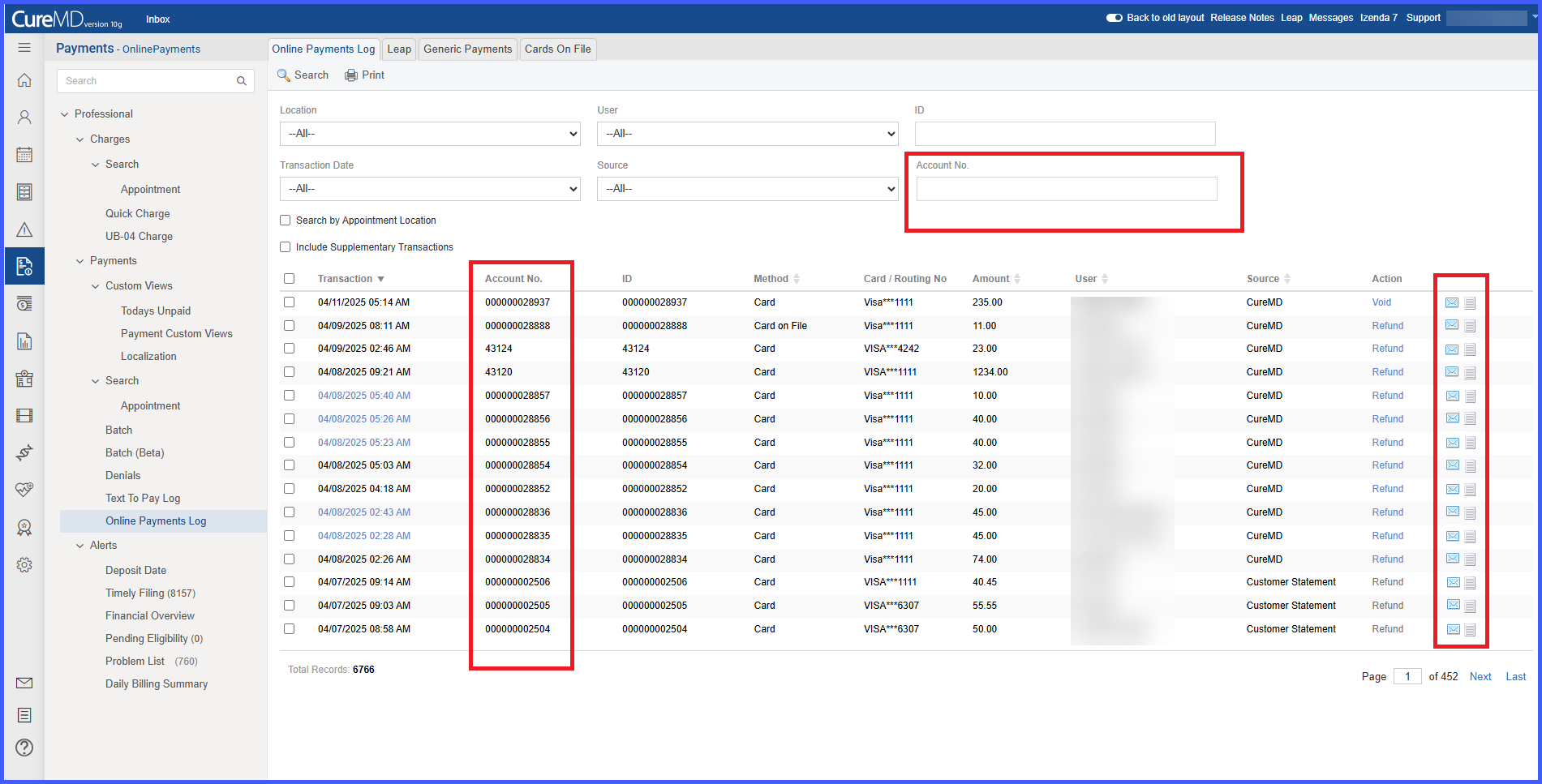
Task: Collapse the Charges tree node
Action: 80,139
